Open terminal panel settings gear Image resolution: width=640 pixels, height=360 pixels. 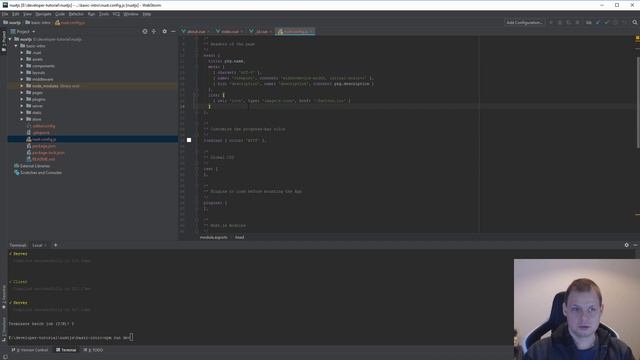(627, 245)
